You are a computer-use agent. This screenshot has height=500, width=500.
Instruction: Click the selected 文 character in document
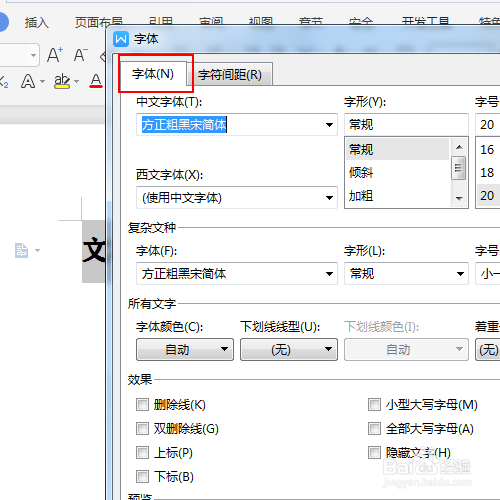(94, 251)
